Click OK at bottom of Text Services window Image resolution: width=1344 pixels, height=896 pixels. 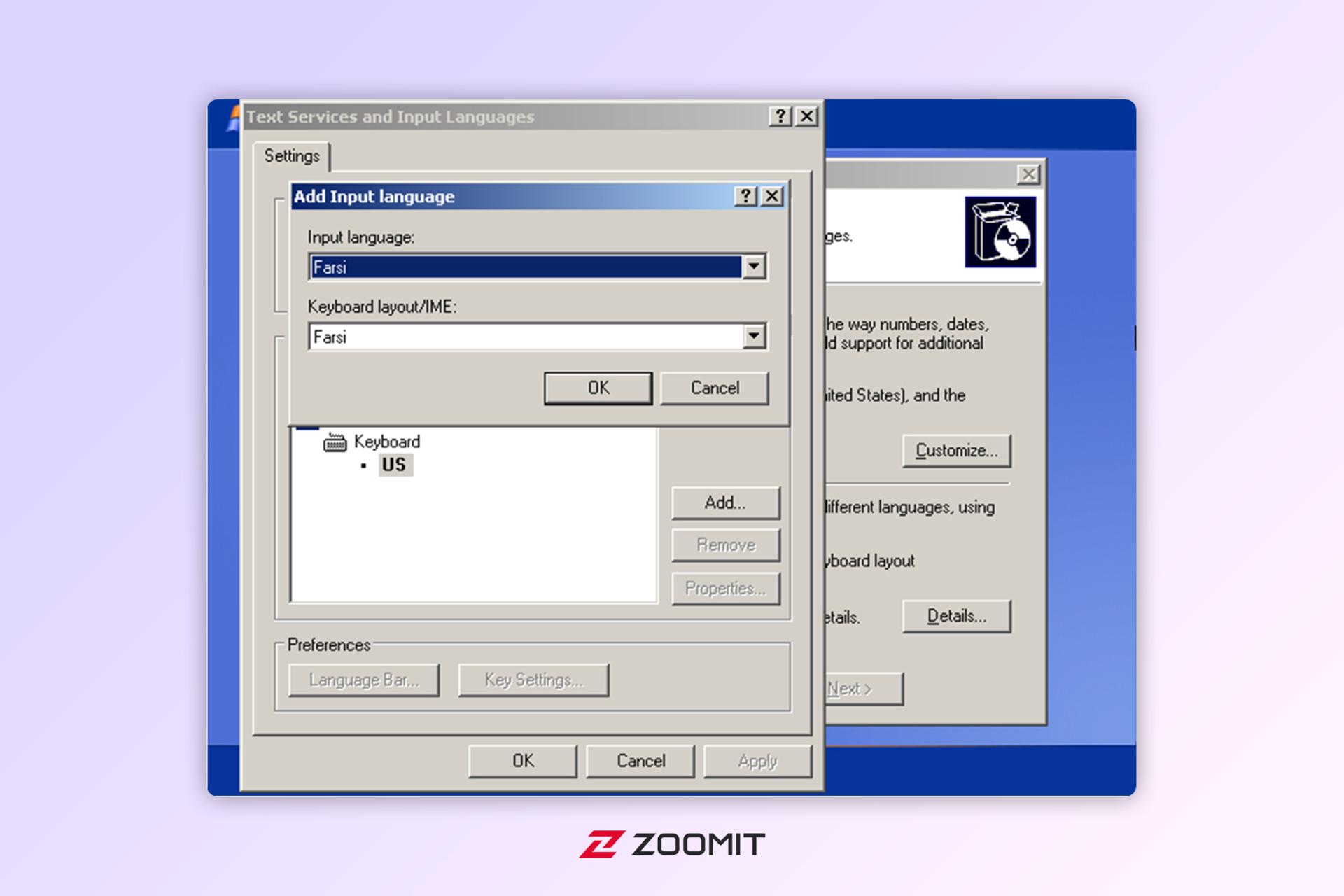coord(523,761)
